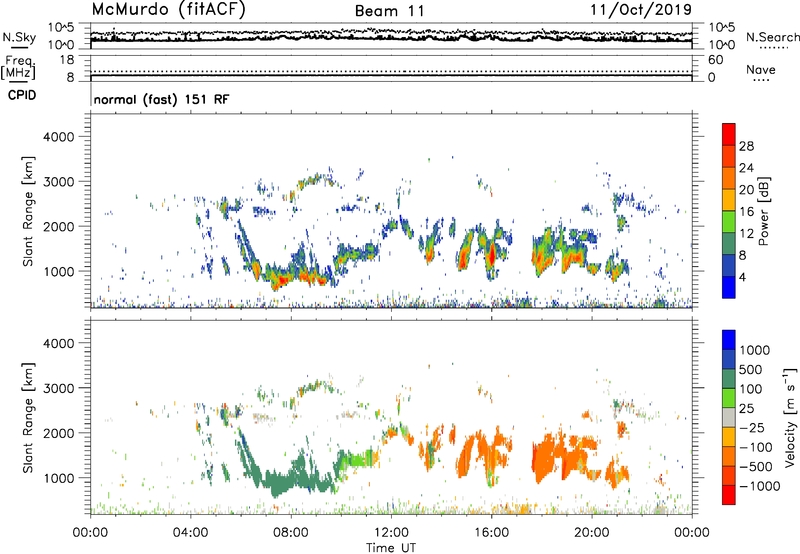Screen dimensions: 800x554
Task: Click the blue bottom segment of Power colorbar
Action: tap(729, 287)
